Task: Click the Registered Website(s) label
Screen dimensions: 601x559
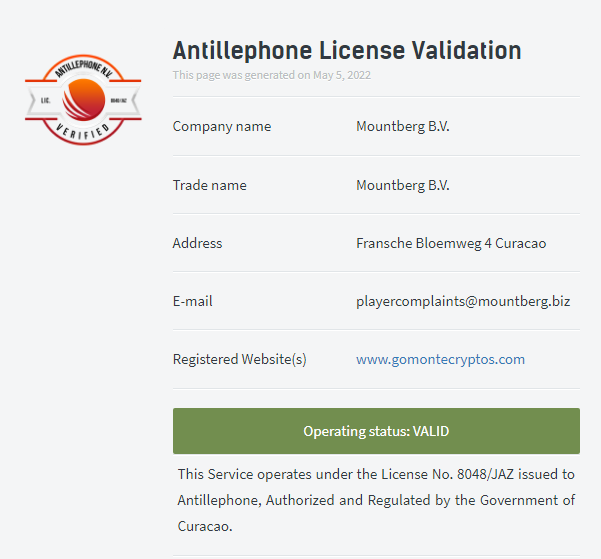Action: coord(240,359)
